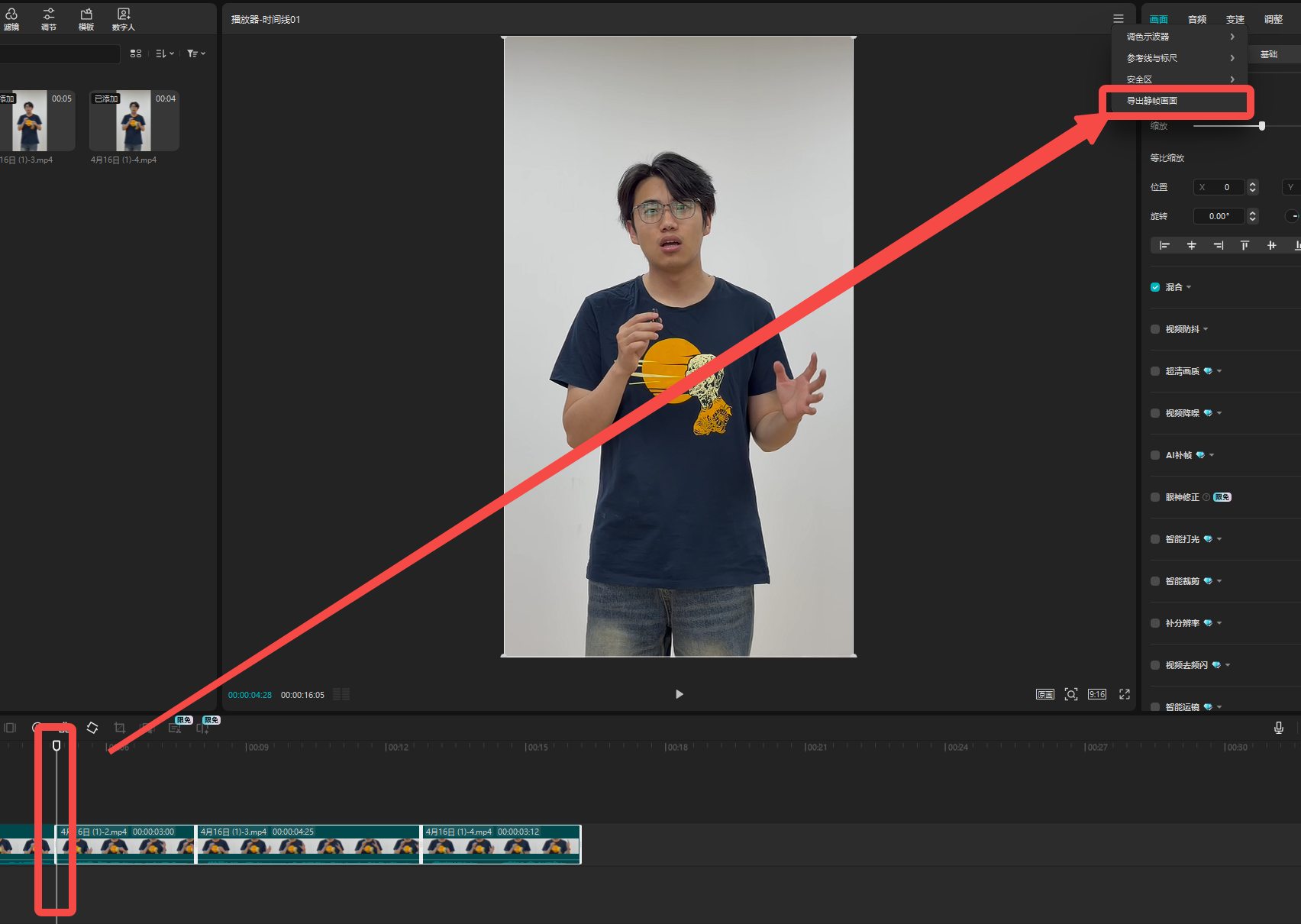The image size is (1301, 924).
Task: Click the player hamburger menu icon
Action: click(x=1118, y=19)
